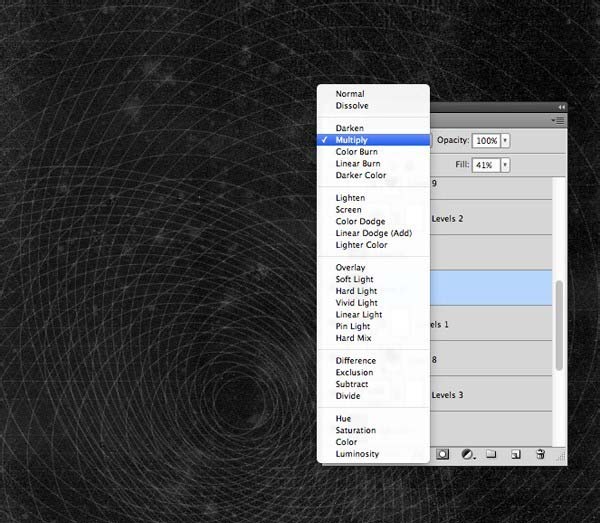Screen dimensions: 600x523
Task: Choose Normal blend mode
Action: pos(373,94)
